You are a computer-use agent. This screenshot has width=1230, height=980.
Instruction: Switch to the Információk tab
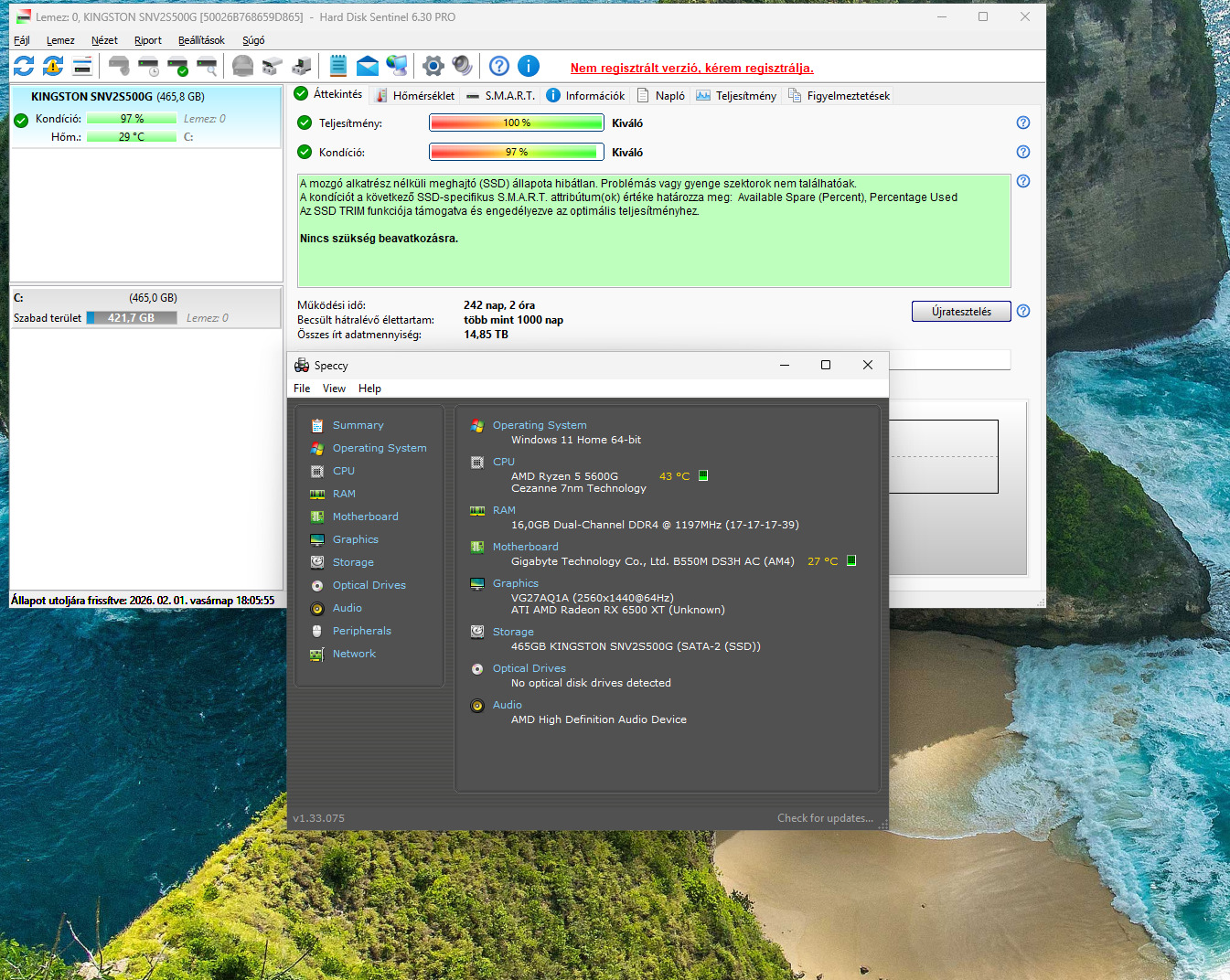586,95
